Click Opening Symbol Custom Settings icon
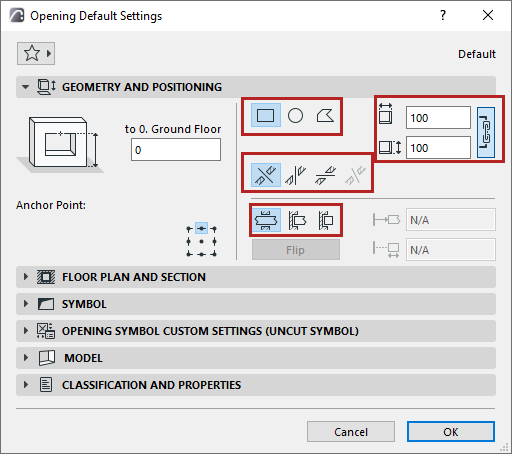 click(x=46, y=331)
